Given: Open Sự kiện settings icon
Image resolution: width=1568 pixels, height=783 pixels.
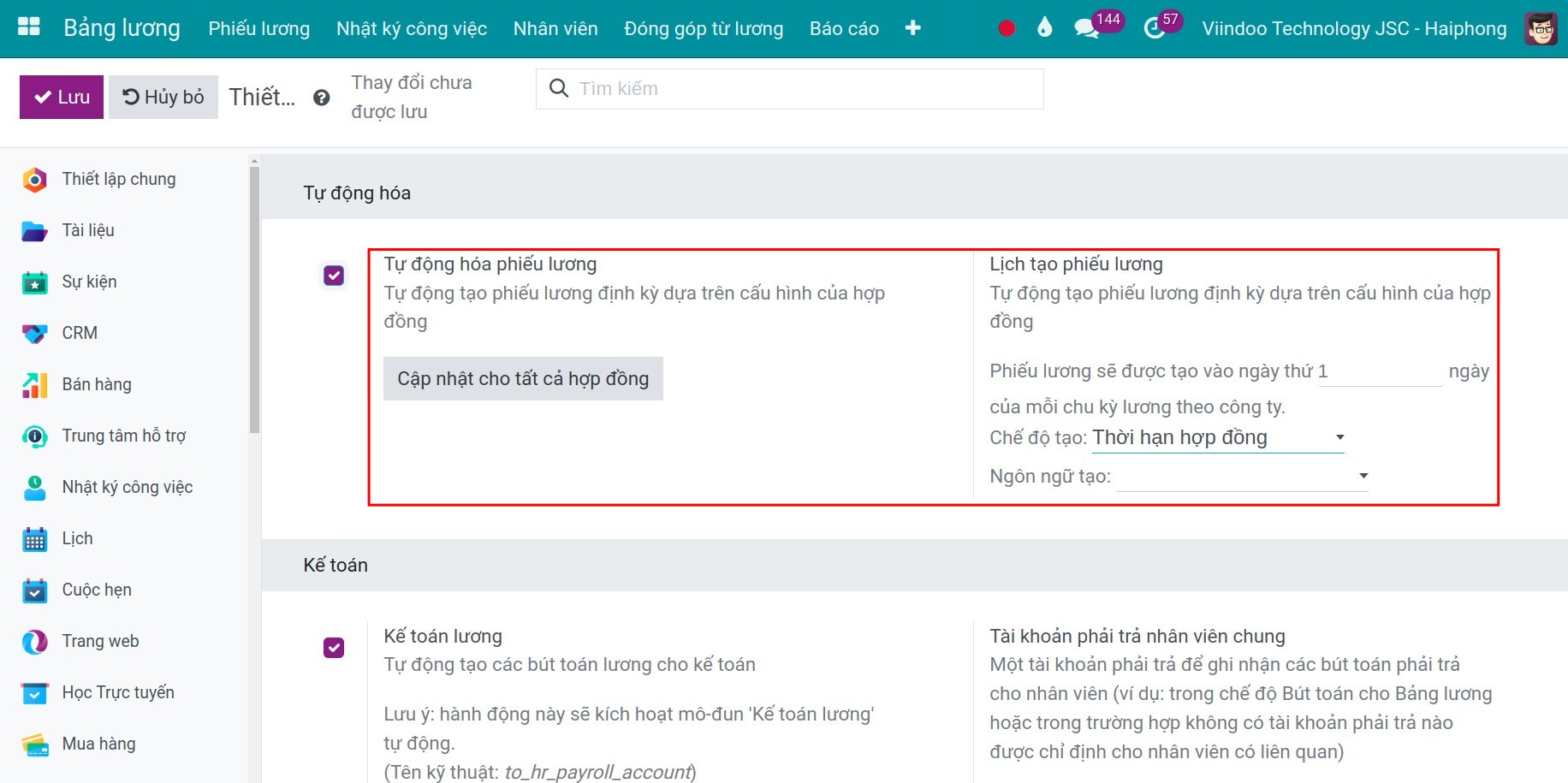Looking at the screenshot, I should 34,282.
